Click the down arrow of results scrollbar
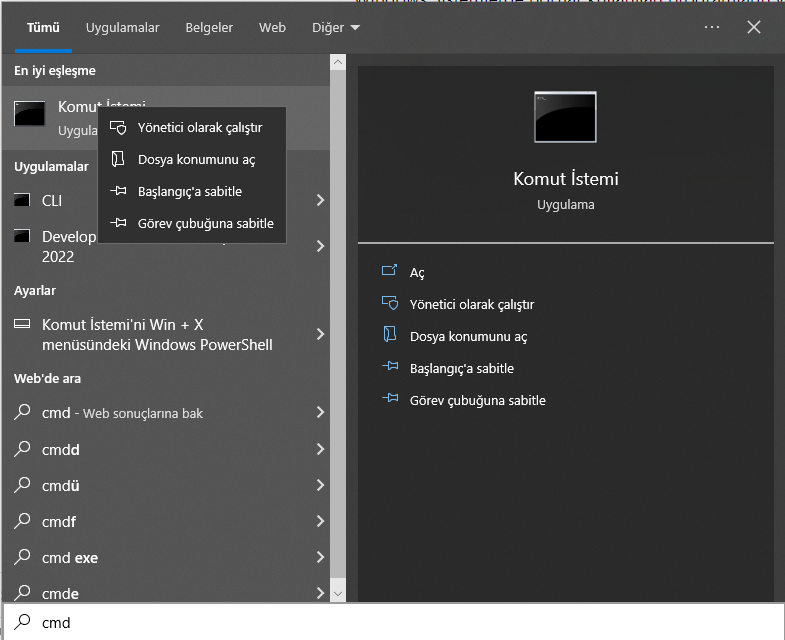 338,593
